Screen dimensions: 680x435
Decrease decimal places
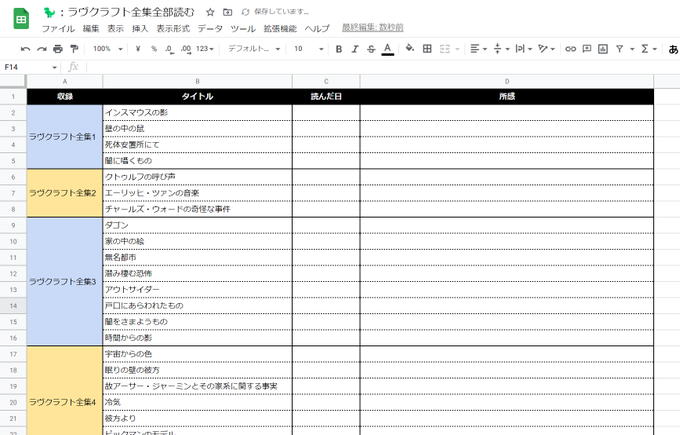point(170,49)
